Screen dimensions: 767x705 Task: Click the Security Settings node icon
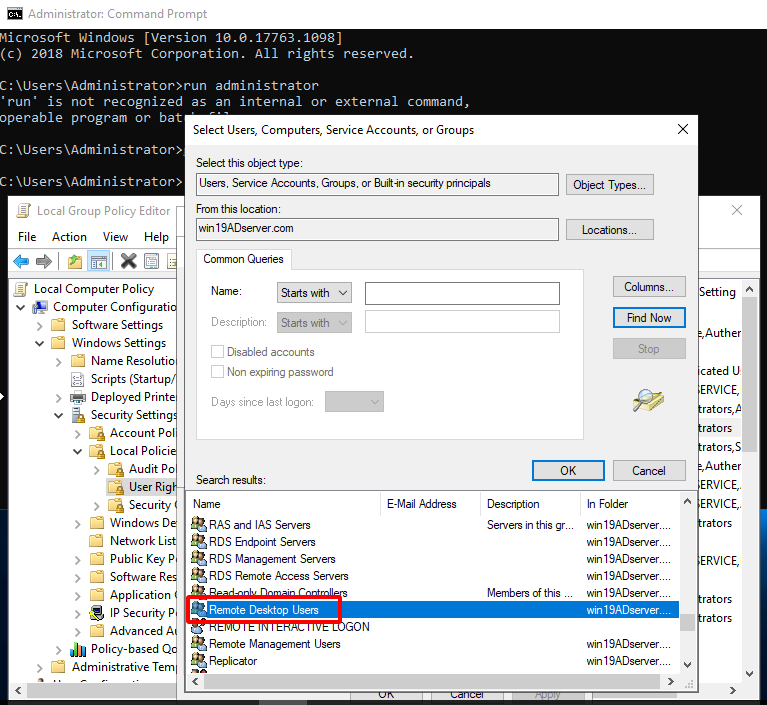(78, 415)
